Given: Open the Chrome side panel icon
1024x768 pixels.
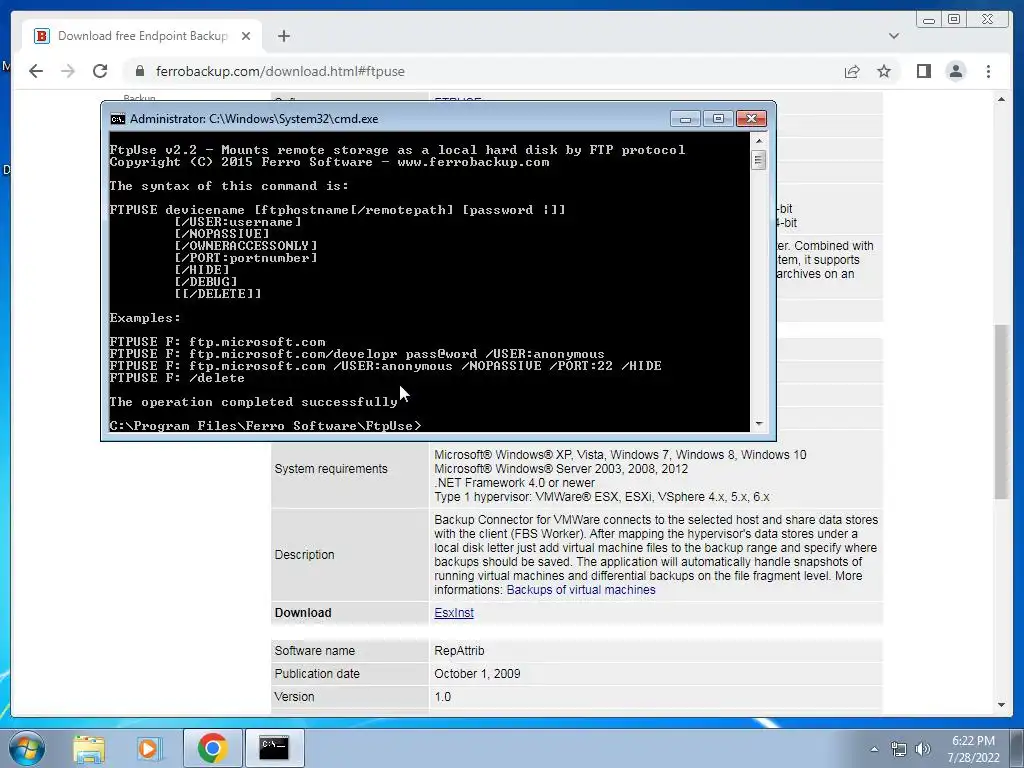Looking at the screenshot, I should (x=923, y=71).
